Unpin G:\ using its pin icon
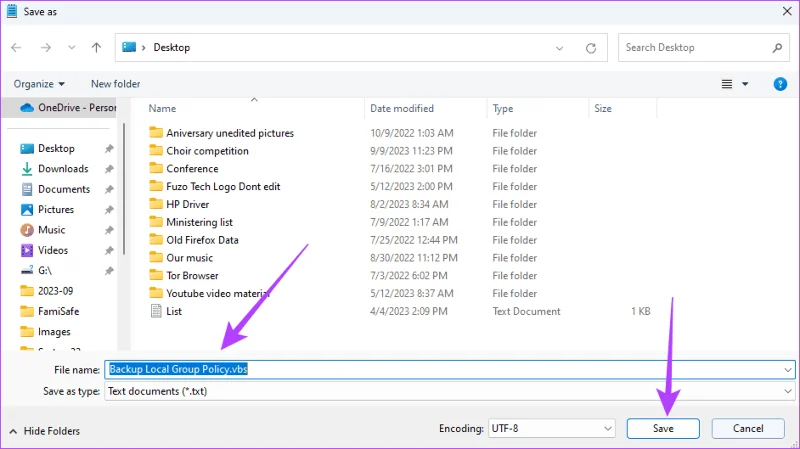This screenshot has width=800, height=449. [x=109, y=271]
